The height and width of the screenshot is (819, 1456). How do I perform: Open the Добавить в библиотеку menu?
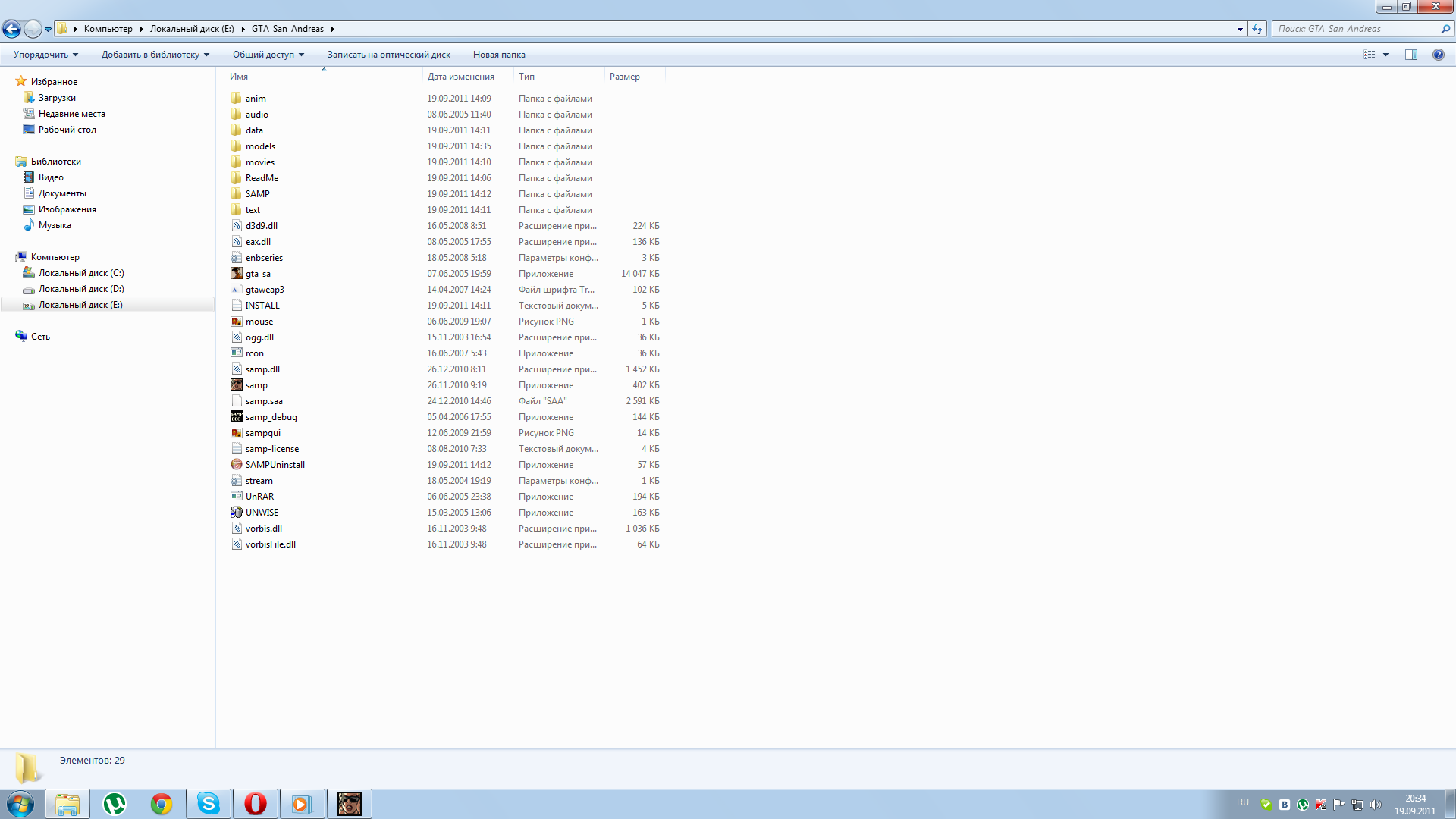tap(155, 55)
